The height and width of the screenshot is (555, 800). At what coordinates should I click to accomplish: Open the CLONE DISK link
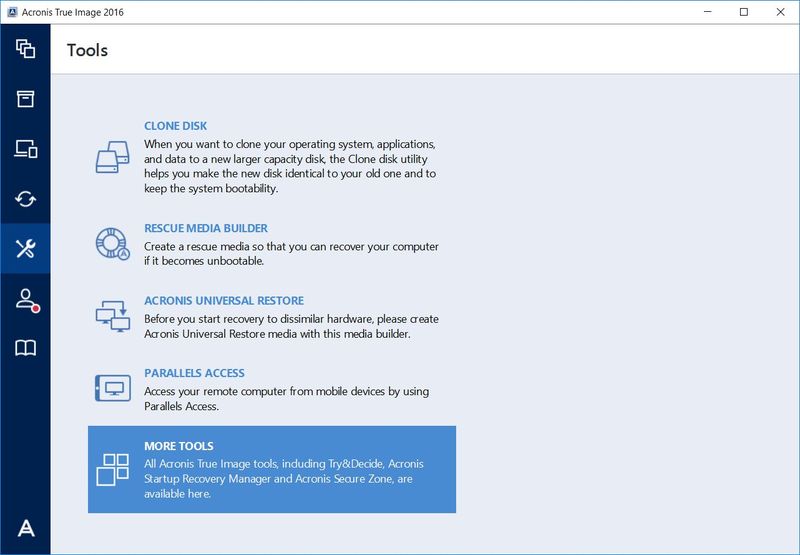[176, 126]
